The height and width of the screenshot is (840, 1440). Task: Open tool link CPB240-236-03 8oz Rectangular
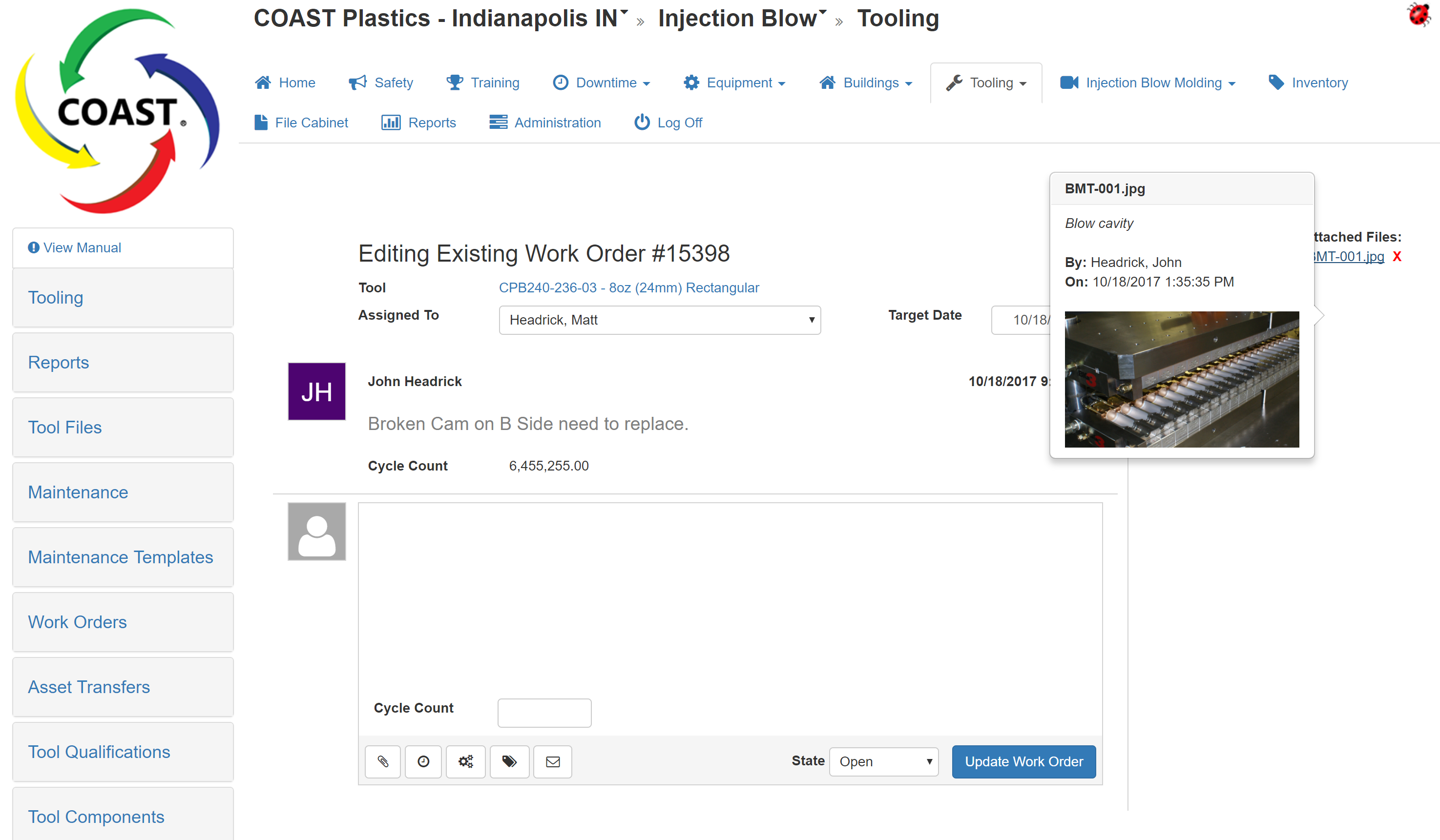point(628,287)
